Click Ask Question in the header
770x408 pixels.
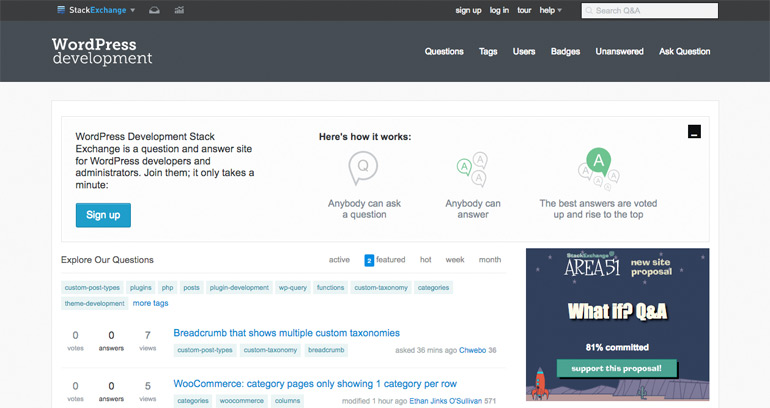[x=685, y=52]
